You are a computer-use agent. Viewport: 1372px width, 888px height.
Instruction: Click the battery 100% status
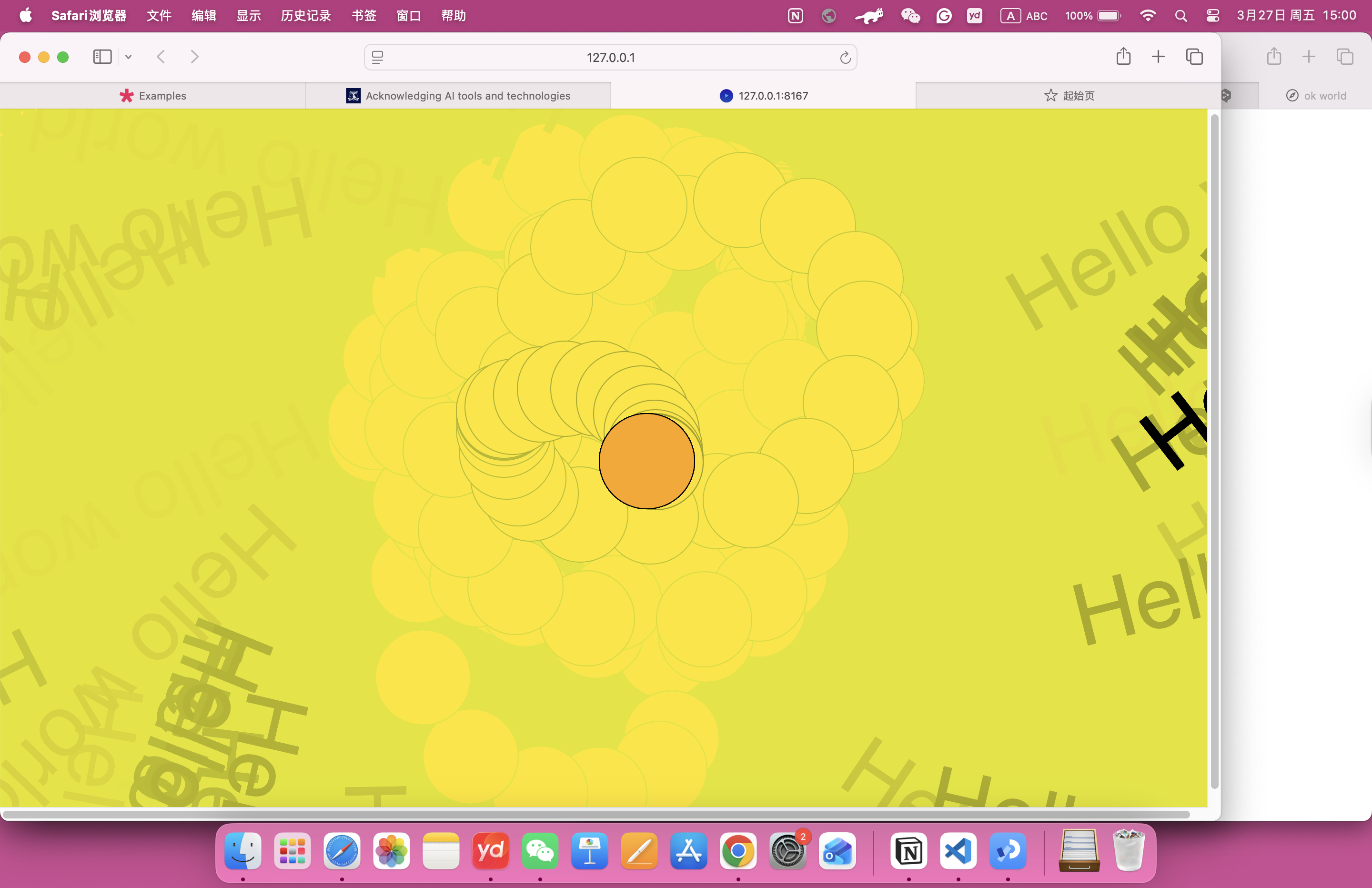(1092, 16)
